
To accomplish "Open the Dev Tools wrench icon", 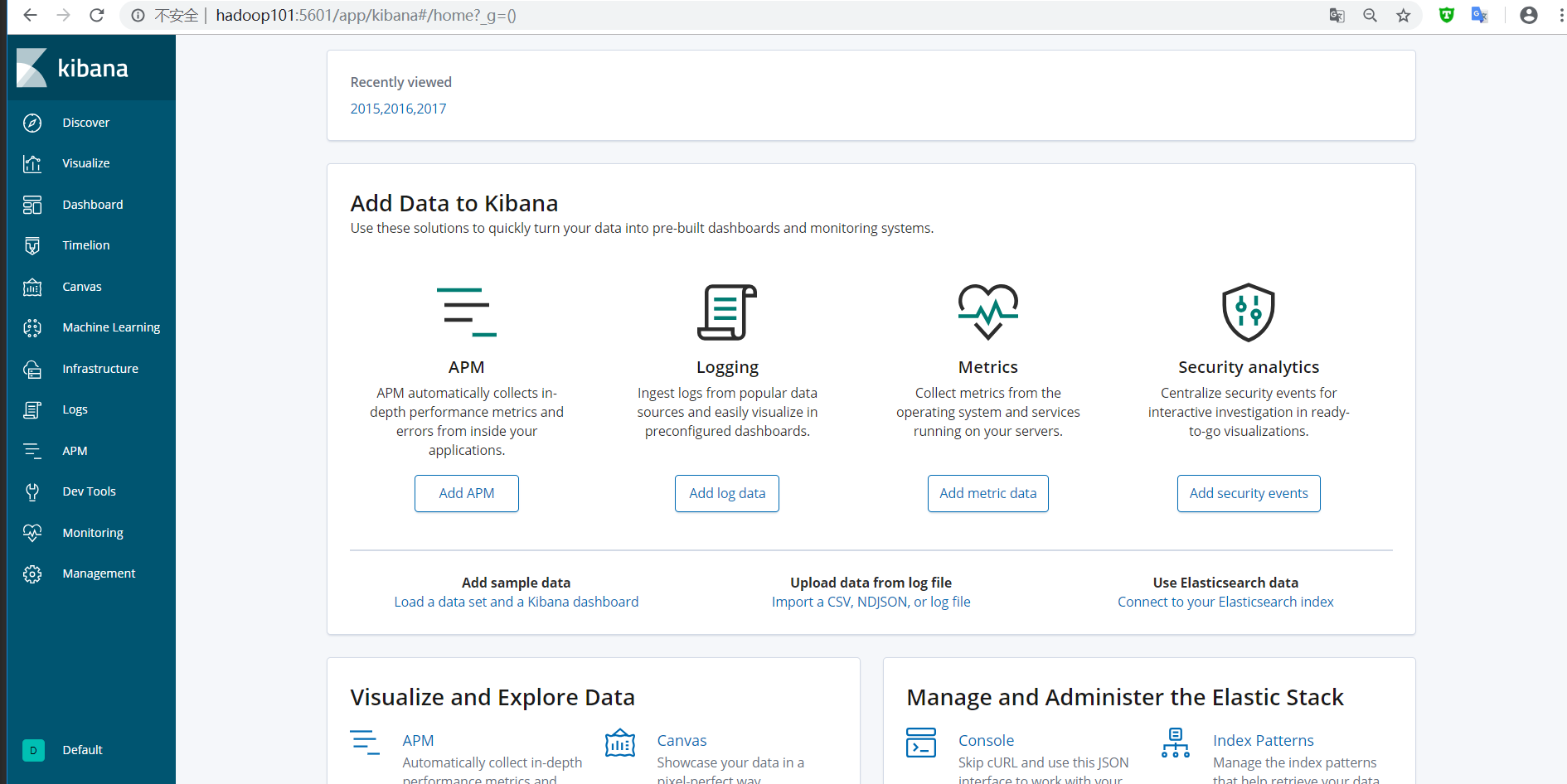I will [x=32, y=491].
